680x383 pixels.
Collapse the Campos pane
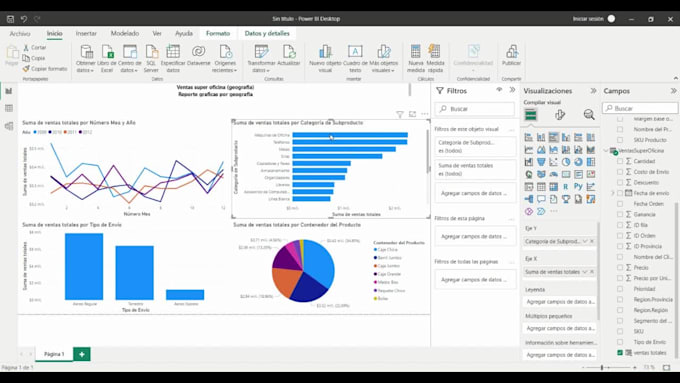[673, 91]
